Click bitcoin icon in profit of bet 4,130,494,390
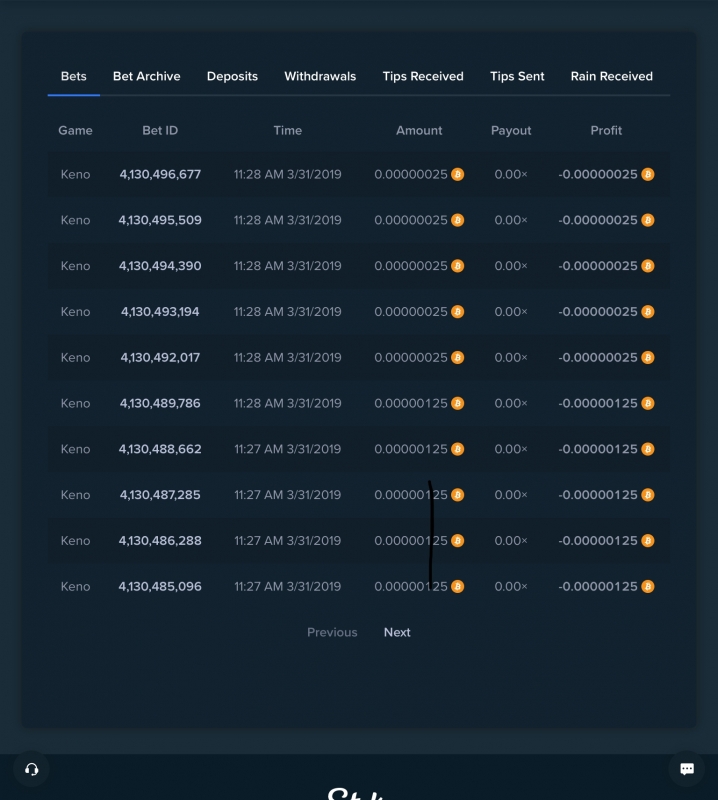 coord(648,266)
